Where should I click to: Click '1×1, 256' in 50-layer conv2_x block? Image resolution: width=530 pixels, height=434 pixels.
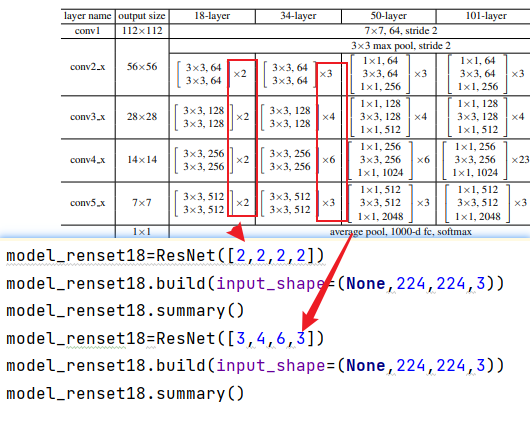tap(381, 87)
